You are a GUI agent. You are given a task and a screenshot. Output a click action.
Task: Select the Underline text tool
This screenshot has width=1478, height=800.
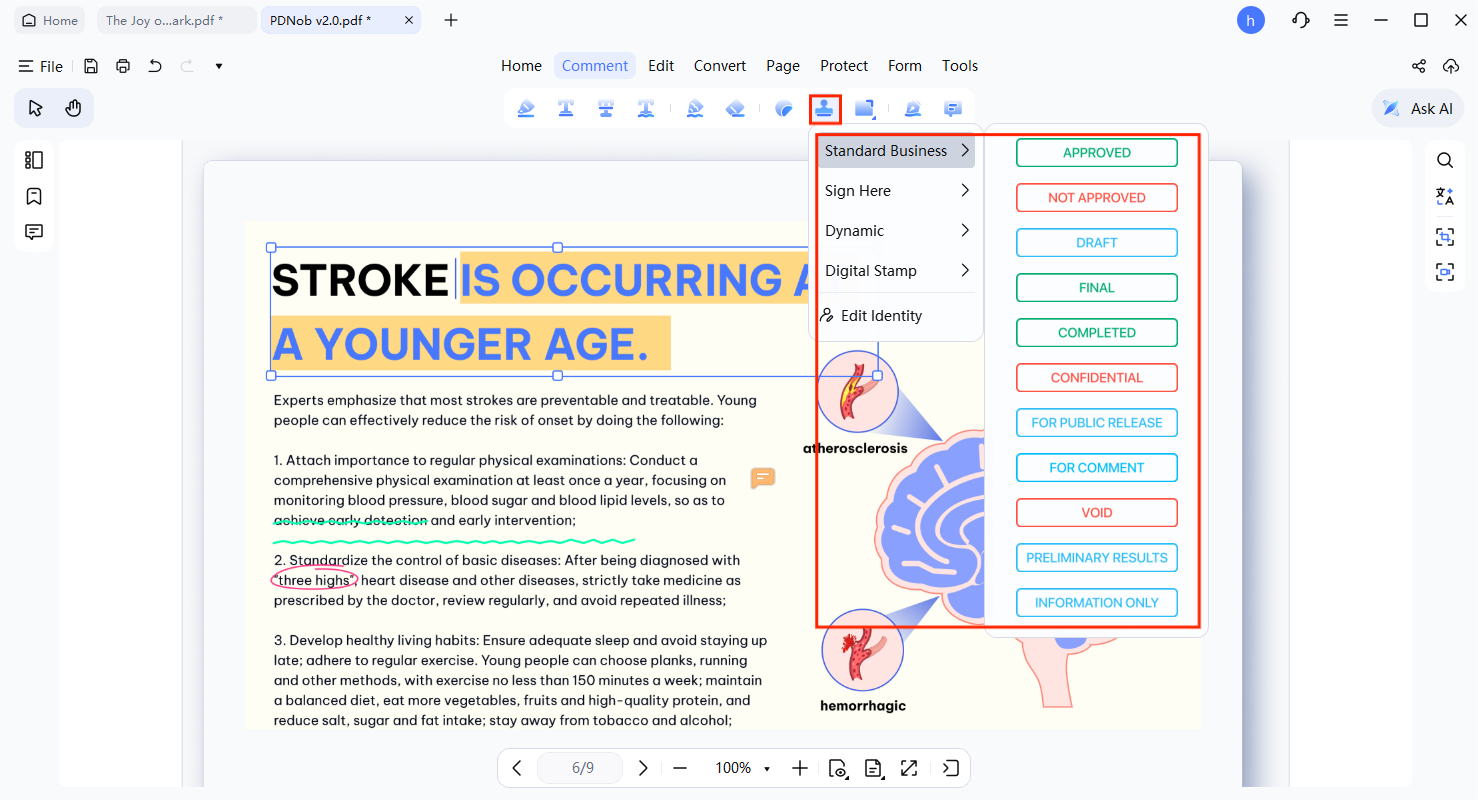(x=566, y=109)
